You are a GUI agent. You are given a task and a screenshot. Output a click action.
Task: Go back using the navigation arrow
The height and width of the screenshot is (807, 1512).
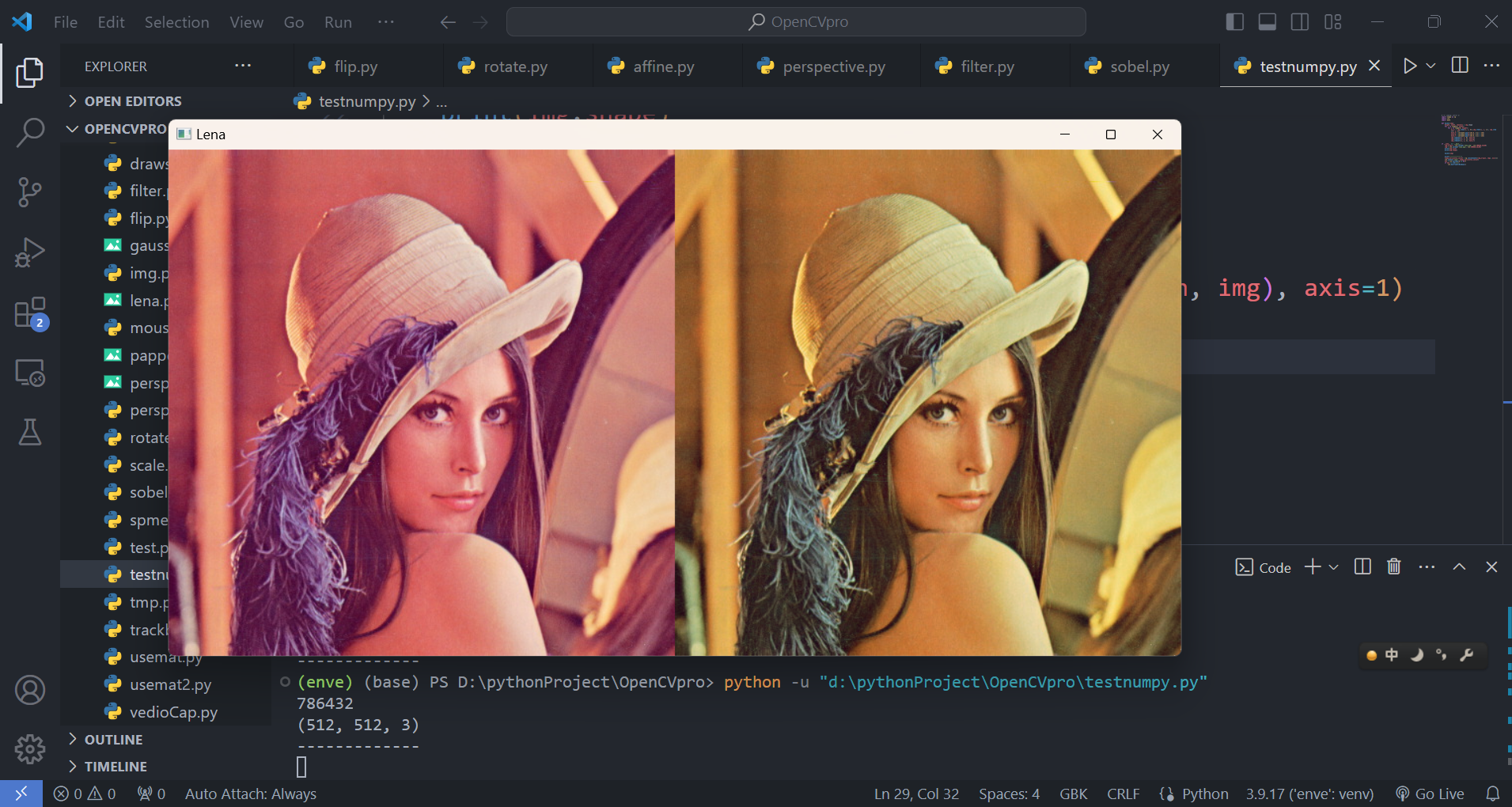[448, 22]
